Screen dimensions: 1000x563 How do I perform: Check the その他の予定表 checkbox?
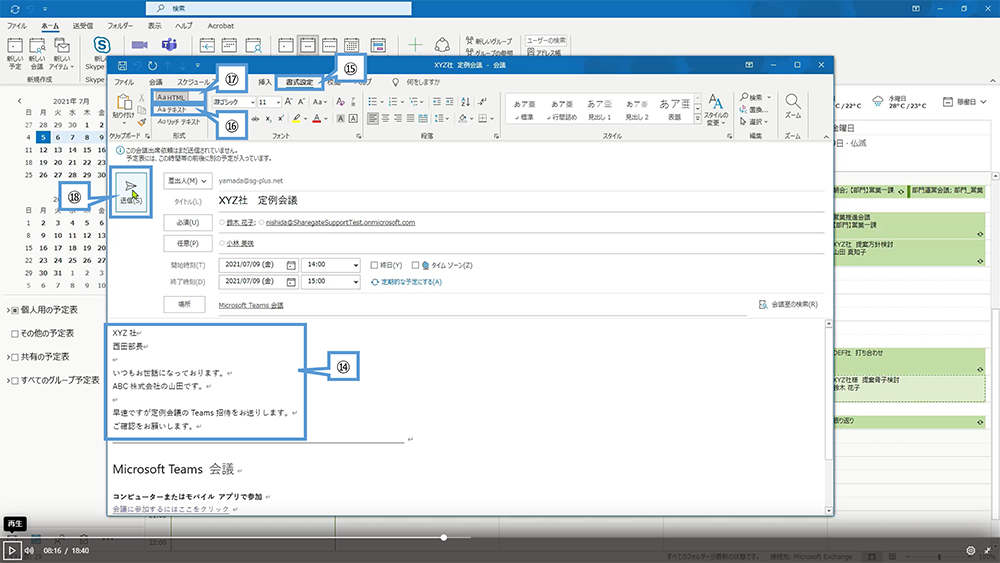tap(15, 333)
